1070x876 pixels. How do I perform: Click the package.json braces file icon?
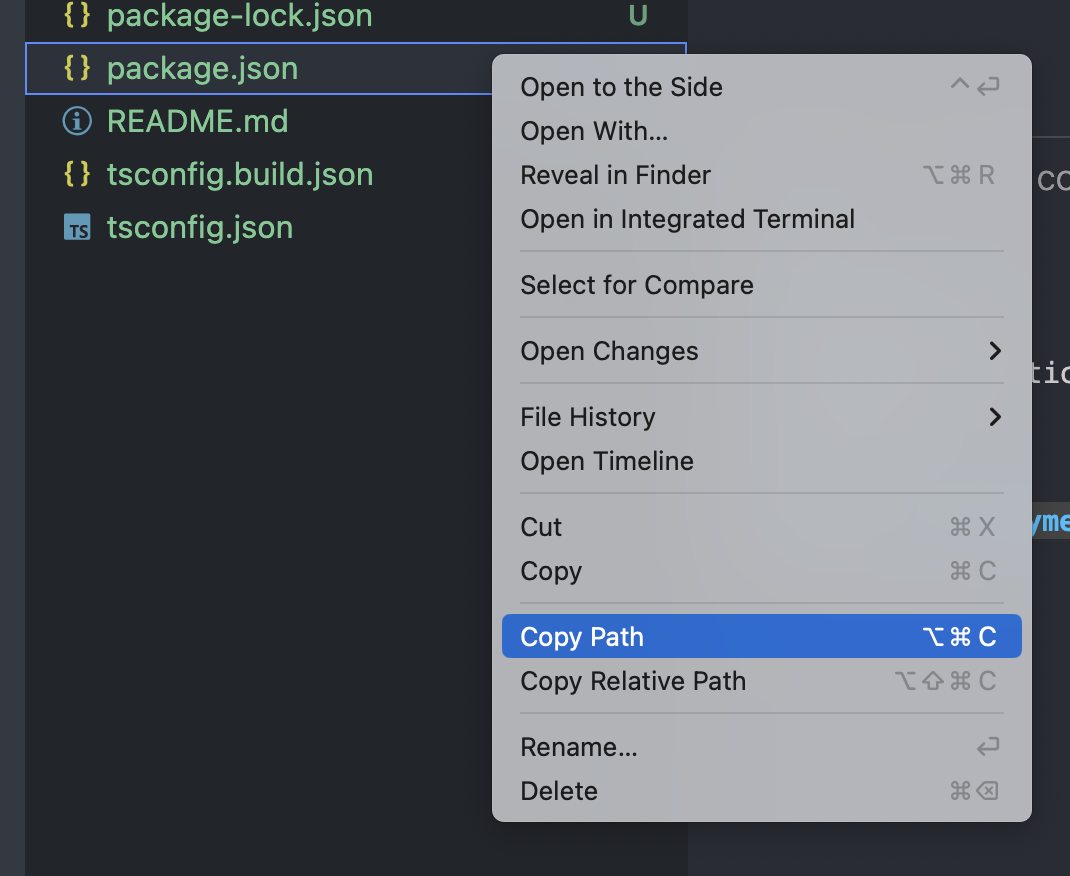click(x=77, y=68)
